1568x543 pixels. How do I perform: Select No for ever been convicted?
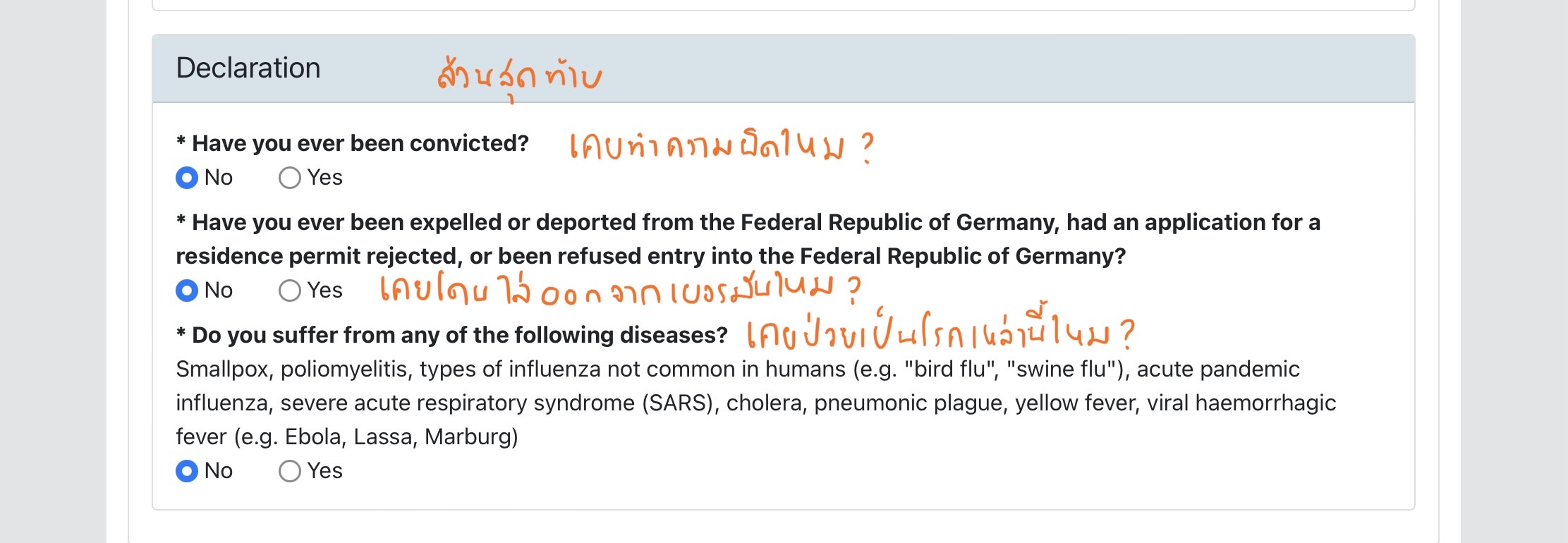coord(187,178)
